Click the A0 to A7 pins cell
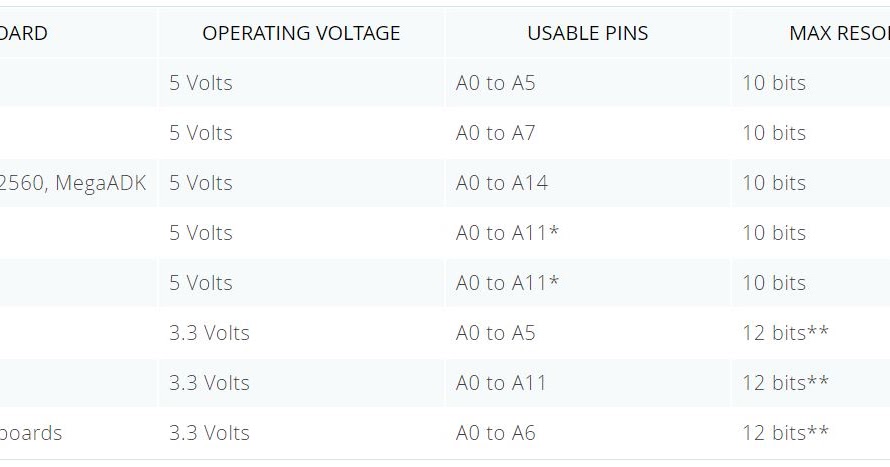 pyautogui.click(x=495, y=133)
